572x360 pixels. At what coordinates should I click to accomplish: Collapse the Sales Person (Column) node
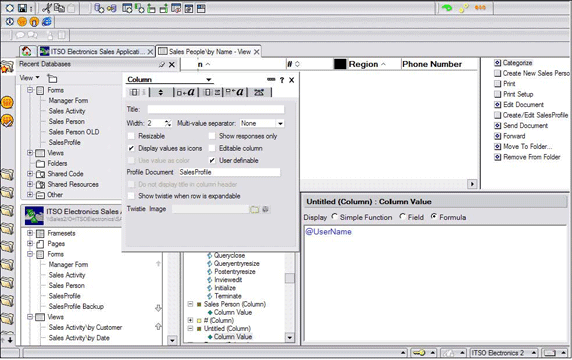point(190,304)
